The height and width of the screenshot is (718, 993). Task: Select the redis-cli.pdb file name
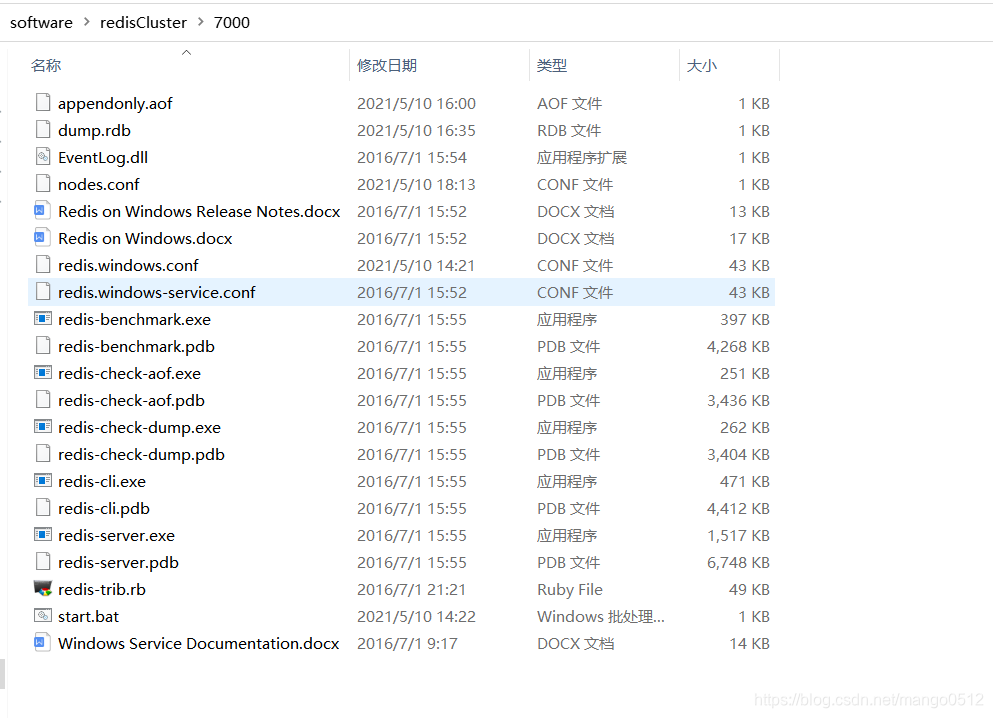(x=104, y=508)
